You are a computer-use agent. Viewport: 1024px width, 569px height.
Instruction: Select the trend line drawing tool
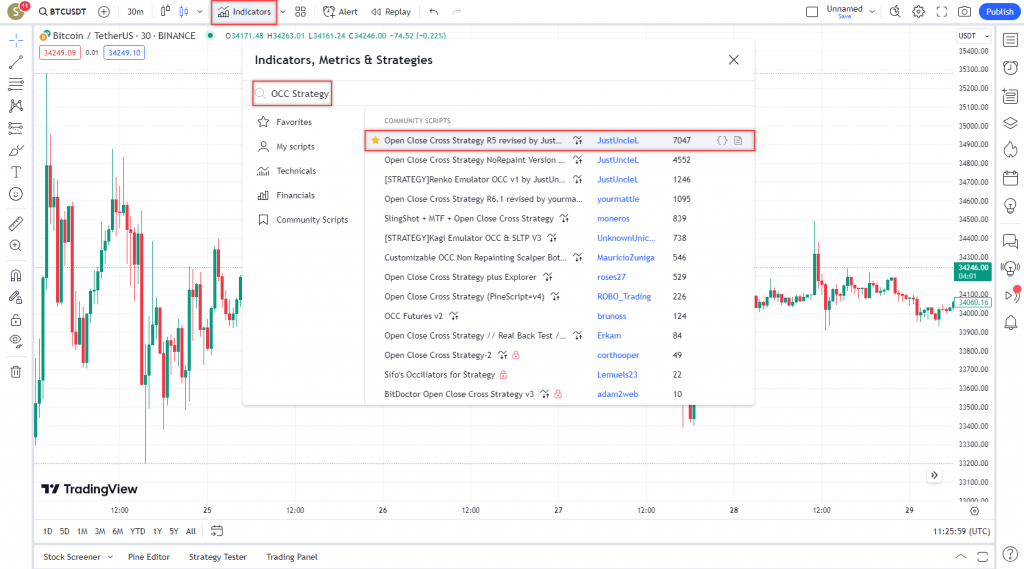coord(16,62)
